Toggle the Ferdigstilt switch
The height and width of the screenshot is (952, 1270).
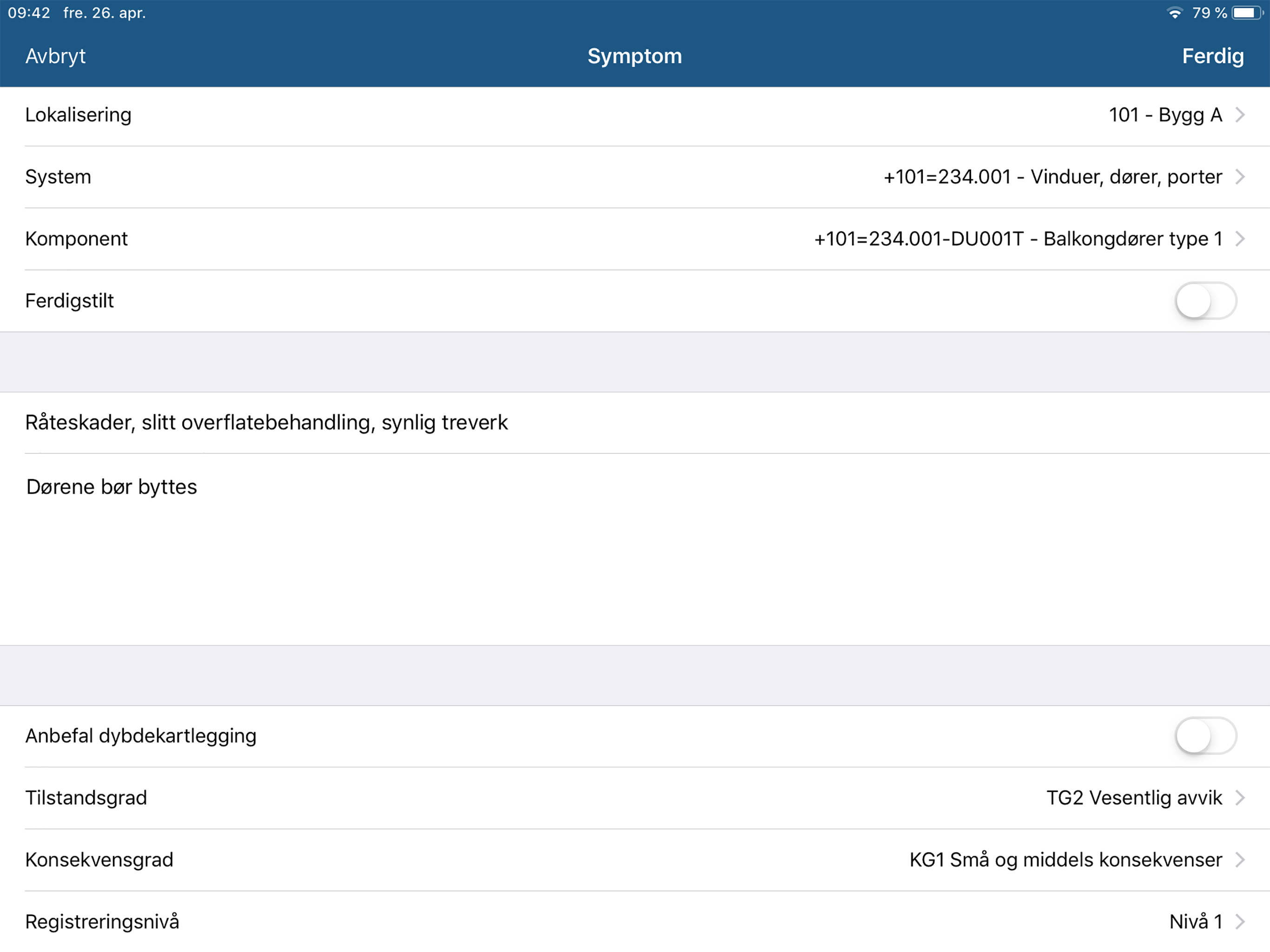[1206, 301]
